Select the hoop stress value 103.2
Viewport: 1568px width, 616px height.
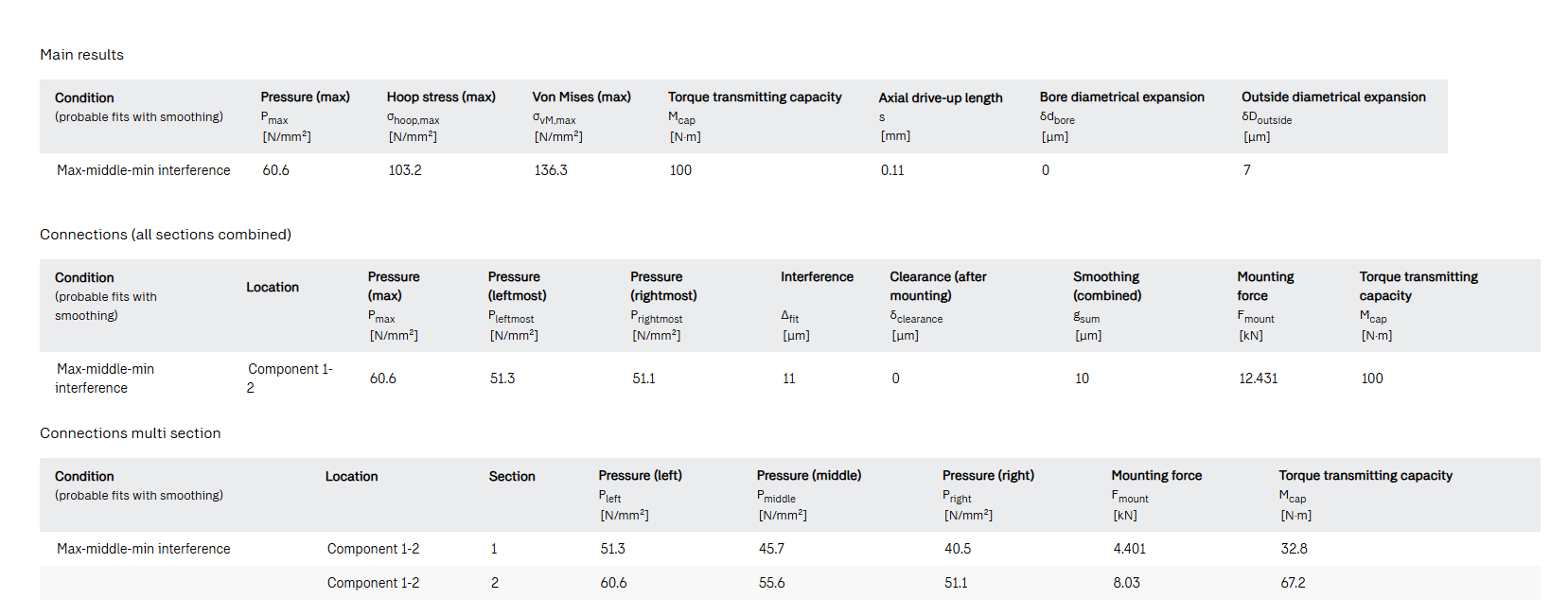click(405, 170)
